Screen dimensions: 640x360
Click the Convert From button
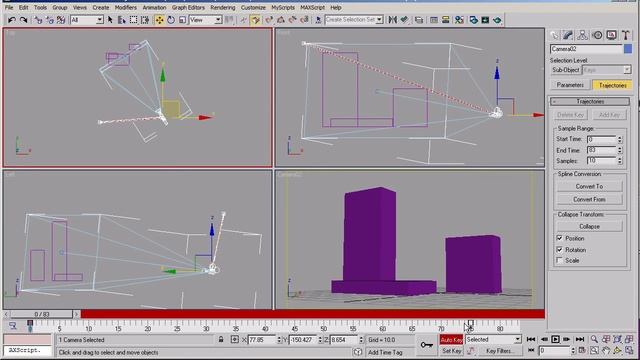click(589, 199)
